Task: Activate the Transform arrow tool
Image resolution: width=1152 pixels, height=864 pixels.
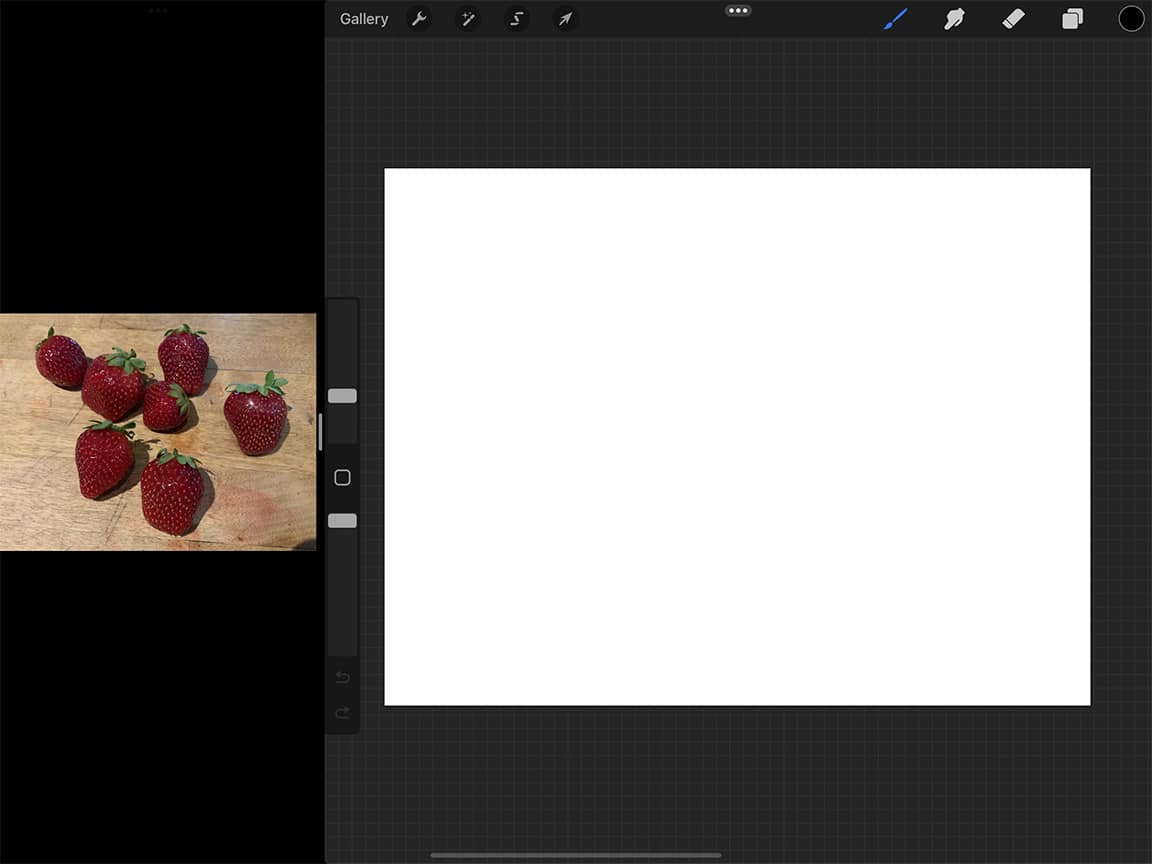Action: (x=564, y=18)
